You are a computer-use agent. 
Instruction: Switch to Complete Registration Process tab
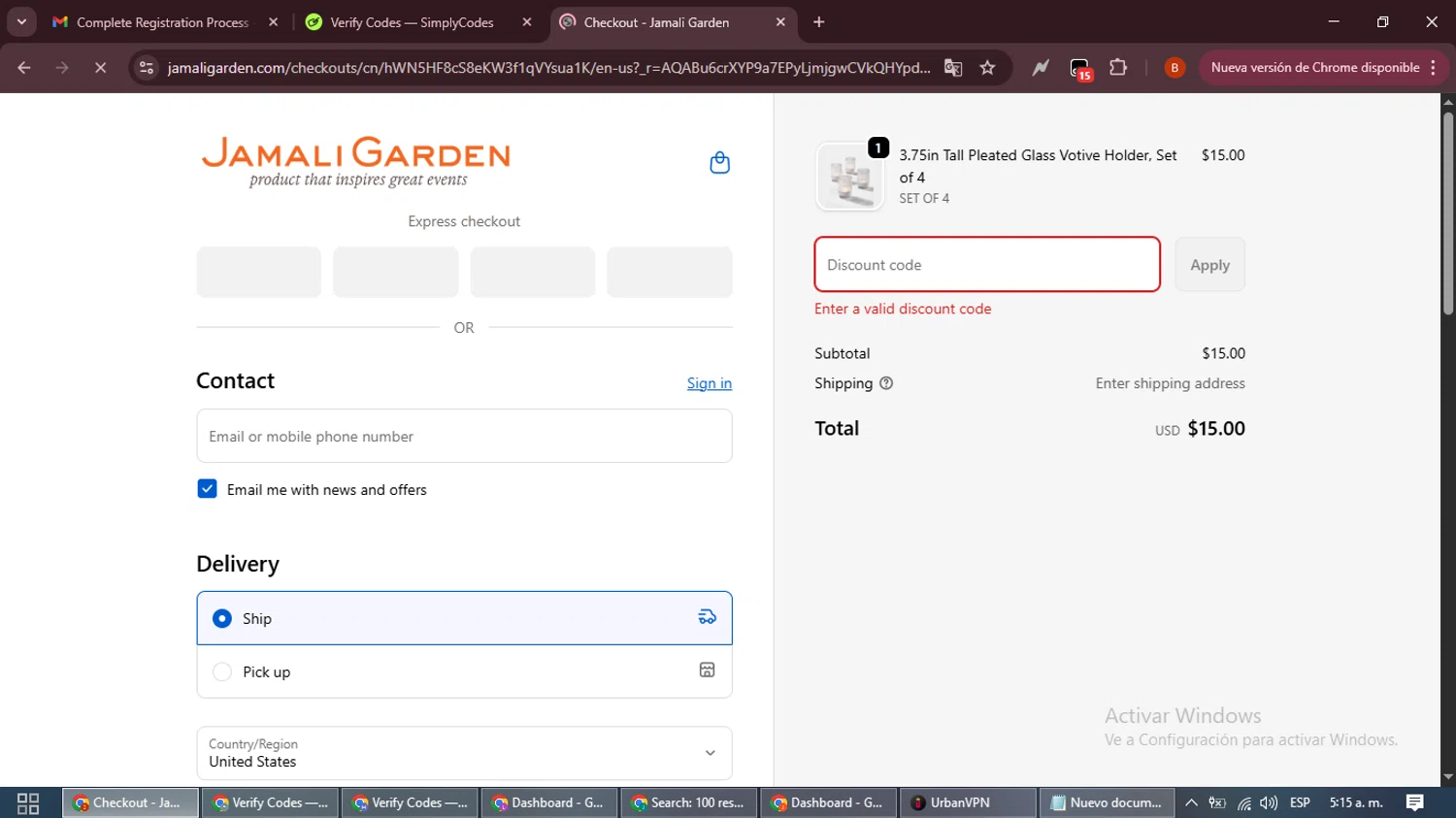tap(161, 22)
